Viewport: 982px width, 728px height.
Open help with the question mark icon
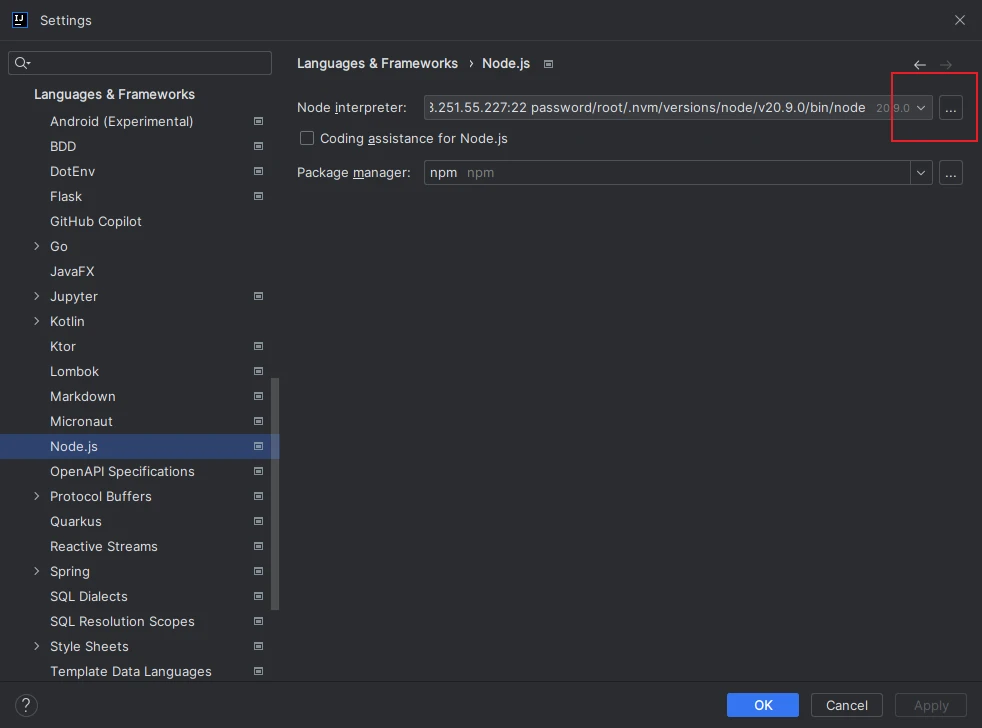click(26, 705)
